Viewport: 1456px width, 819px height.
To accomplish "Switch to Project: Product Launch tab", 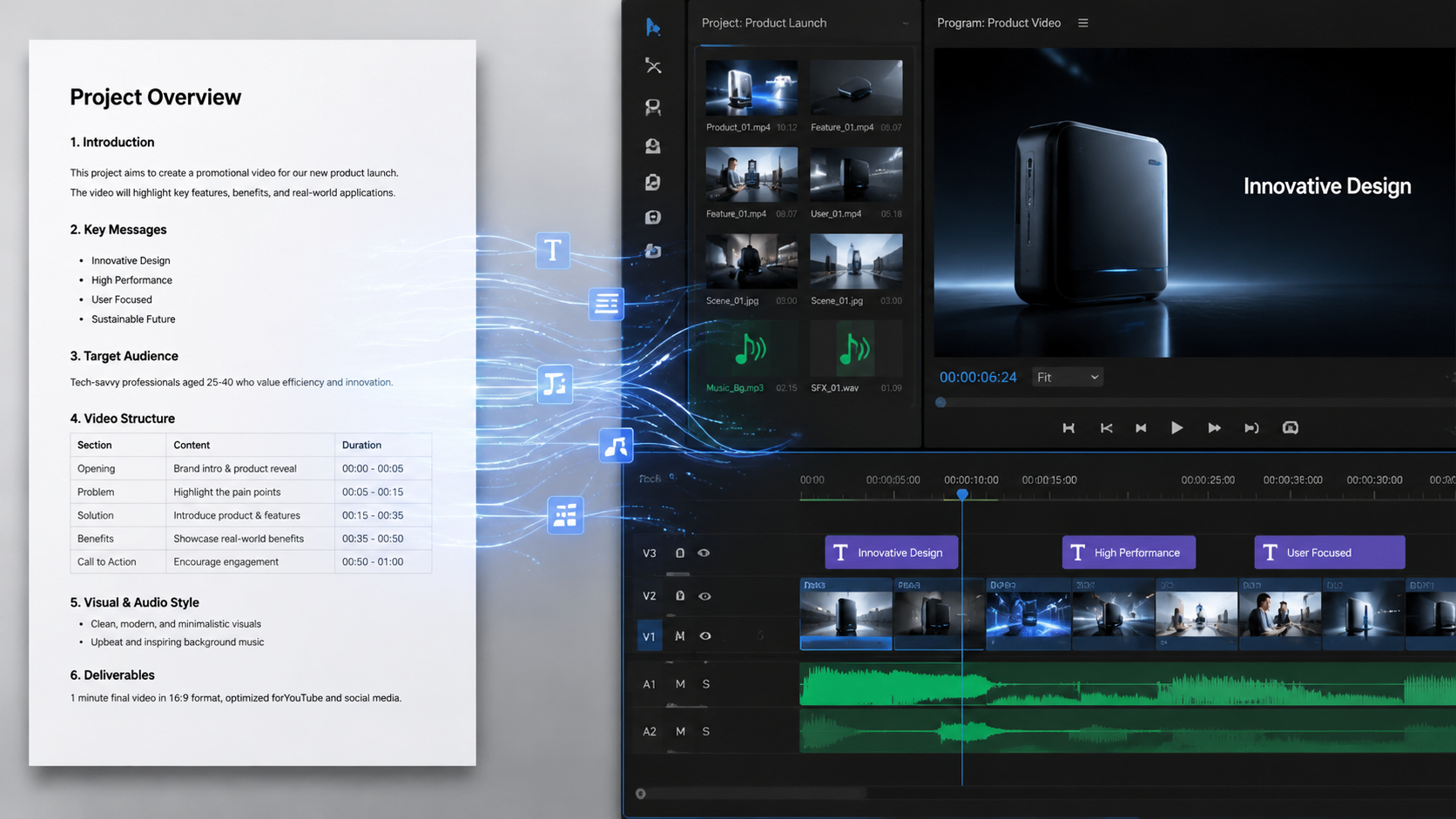I will coord(764,23).
